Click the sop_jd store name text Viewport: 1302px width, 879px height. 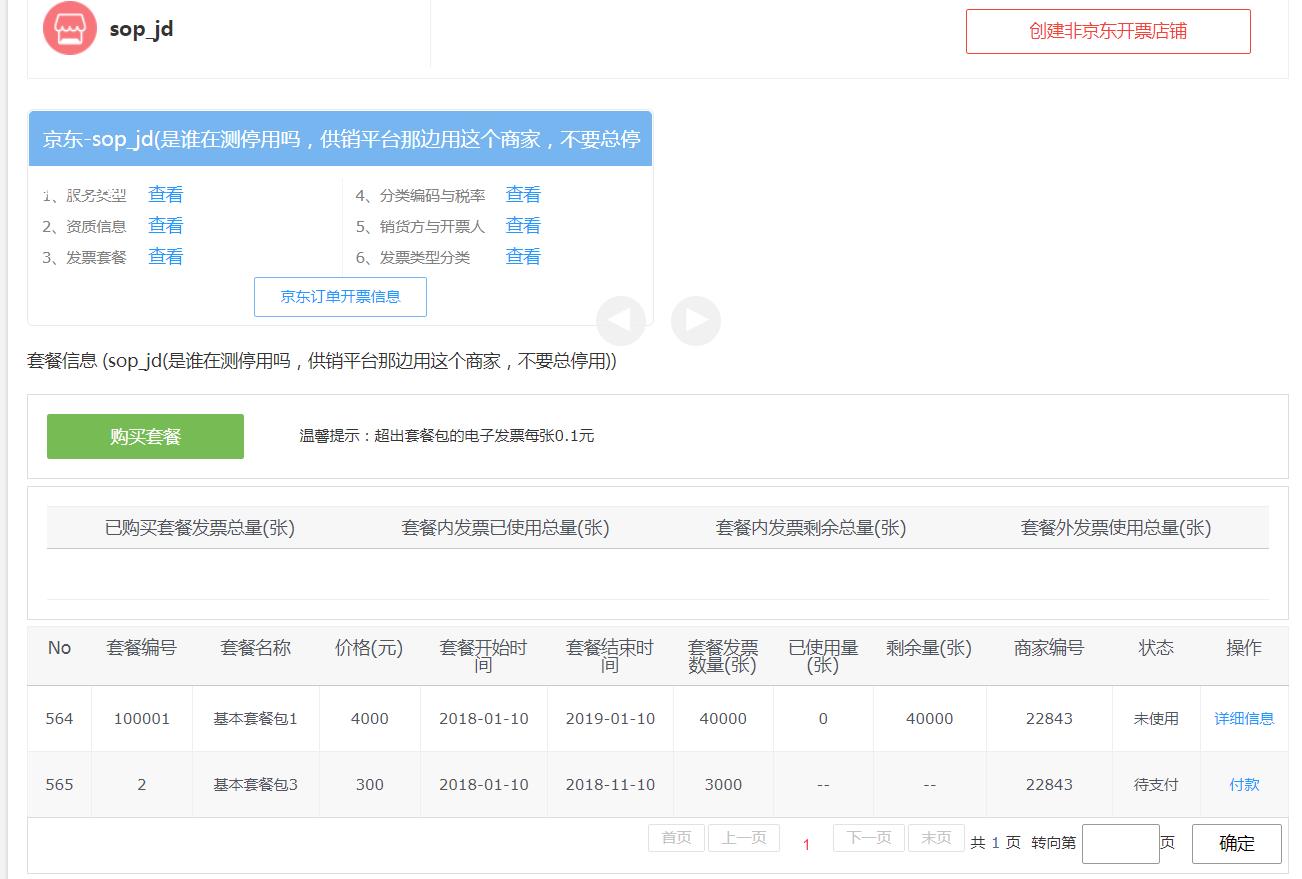pyautogui.click(x=141, y=28)
